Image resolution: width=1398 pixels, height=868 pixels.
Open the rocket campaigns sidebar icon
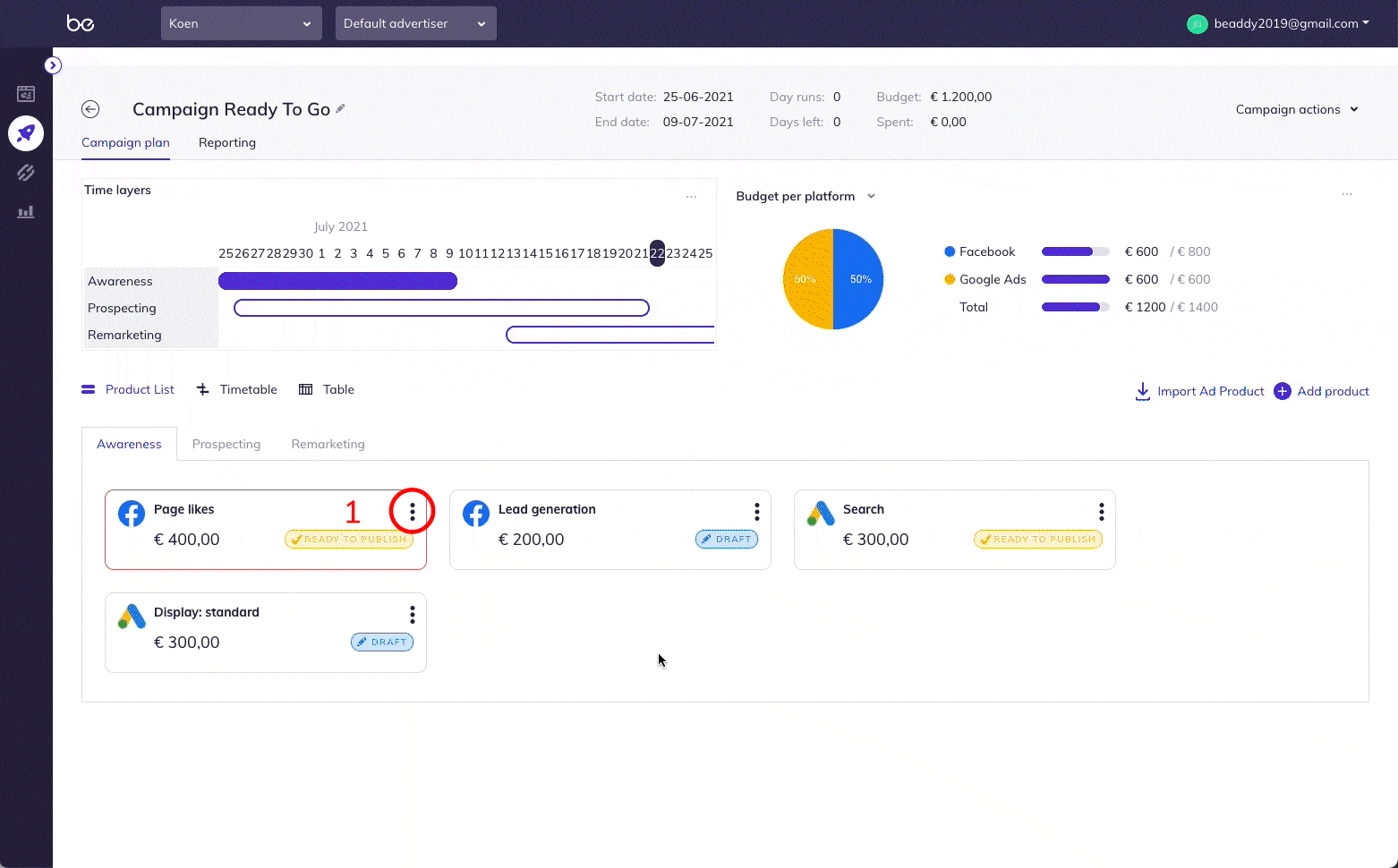click(x=26, y=133)
